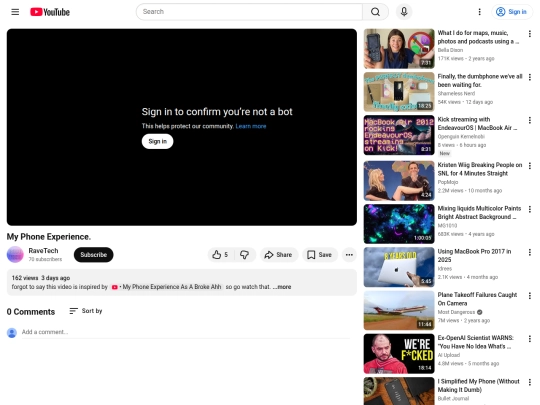Open Kristen Wiig SNL thumbnail

click(399, 181)
